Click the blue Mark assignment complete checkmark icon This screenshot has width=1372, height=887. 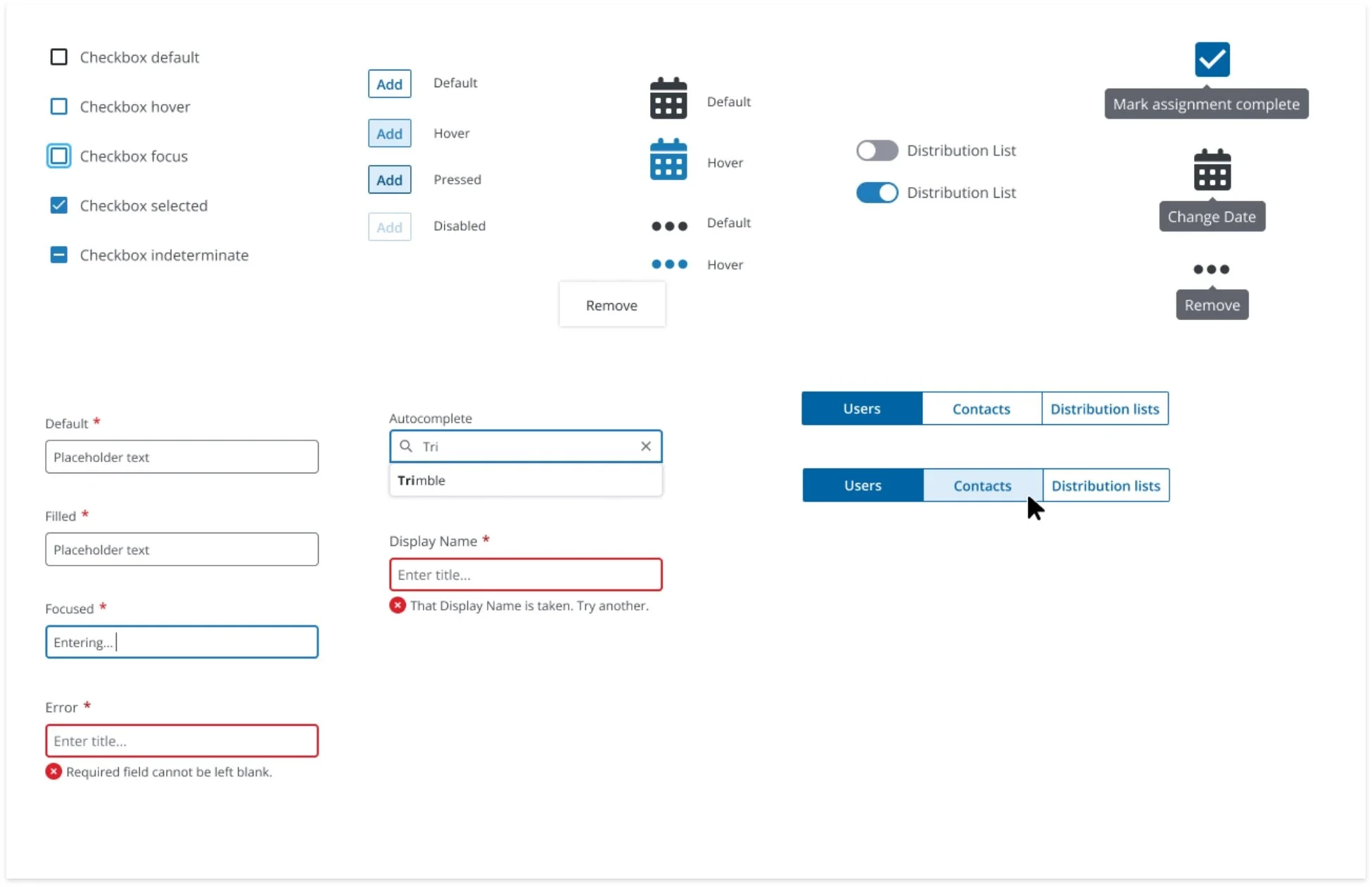point(1212,60)
